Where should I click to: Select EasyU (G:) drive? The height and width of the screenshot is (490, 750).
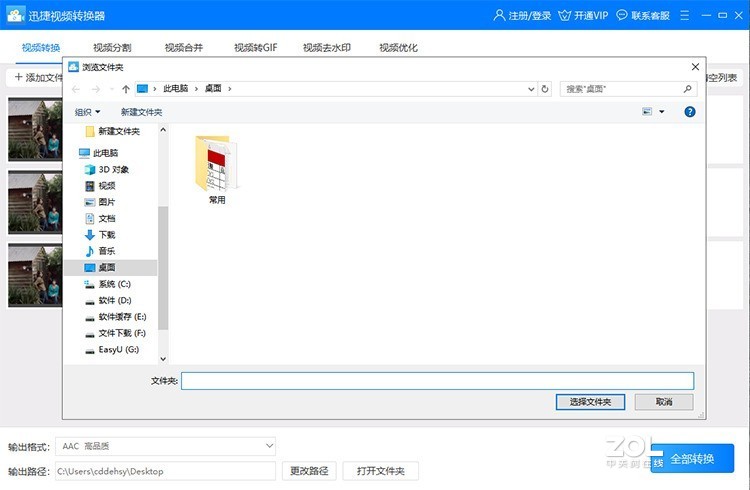(x=112, y=349)
